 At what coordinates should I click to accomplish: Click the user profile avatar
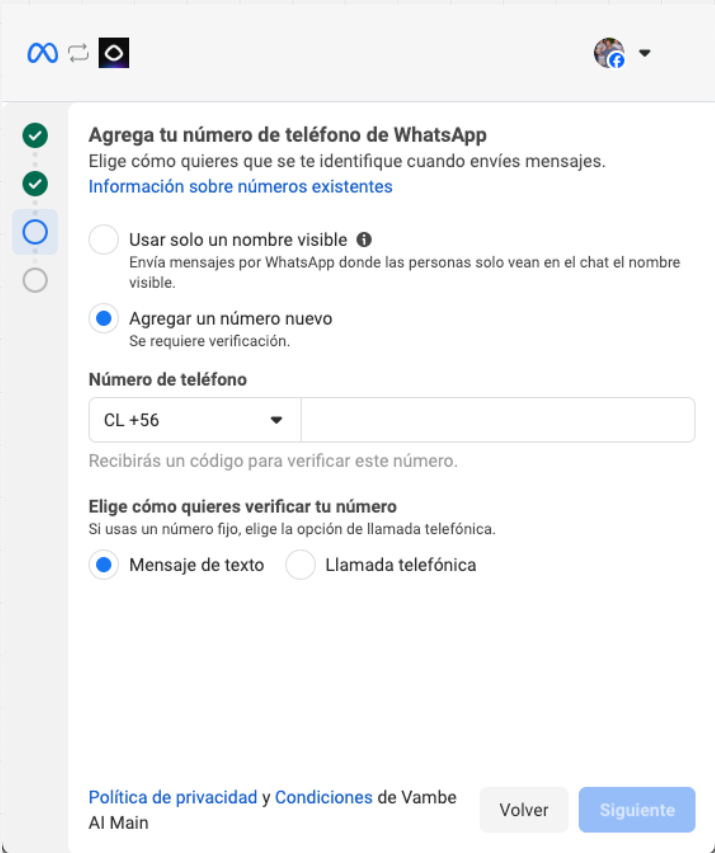609,53
